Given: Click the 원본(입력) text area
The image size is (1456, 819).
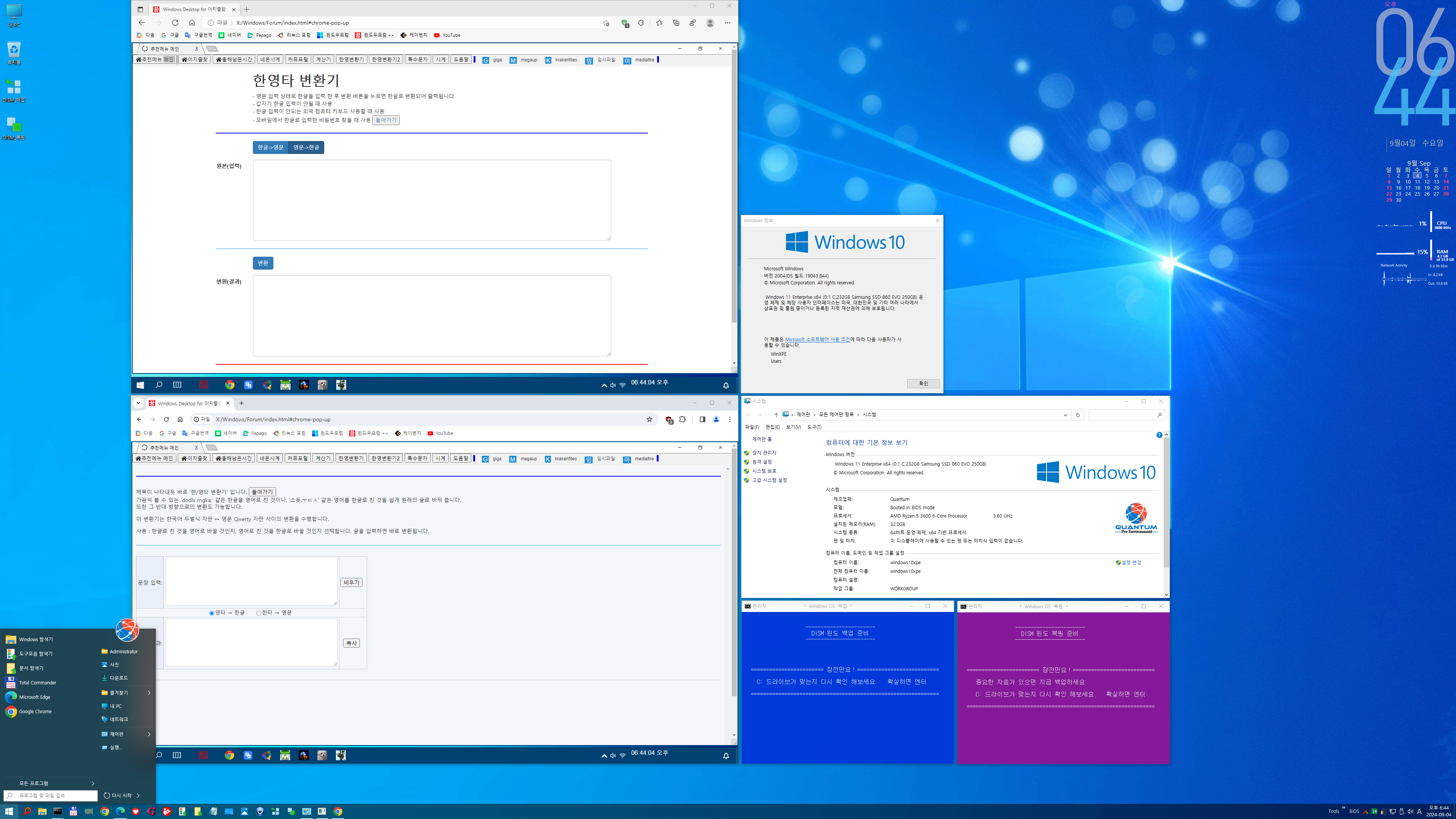Looking at the screenshot, I should [x=432, y=200].
